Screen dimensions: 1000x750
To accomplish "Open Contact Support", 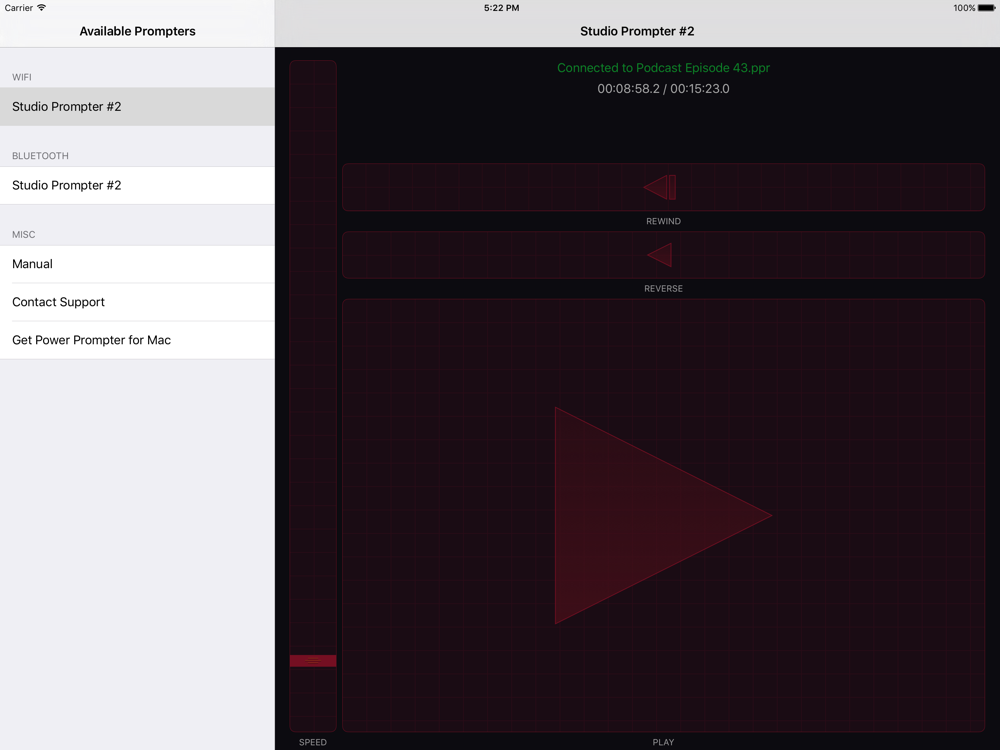I will coord(137,302).
